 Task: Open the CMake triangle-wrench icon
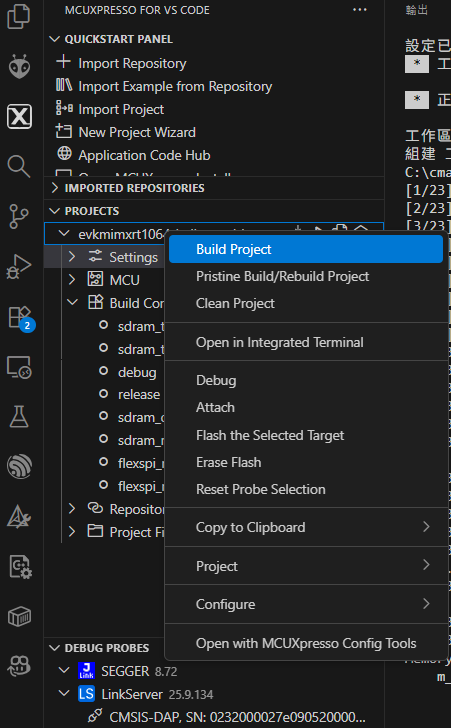coord(19,517)
